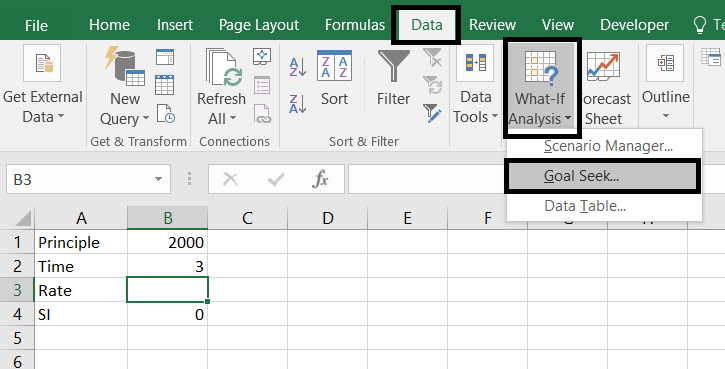This screenshot has height=369, width=725.
Task: Select column B header
Action: pyautogui.click(x=167, y=218)
